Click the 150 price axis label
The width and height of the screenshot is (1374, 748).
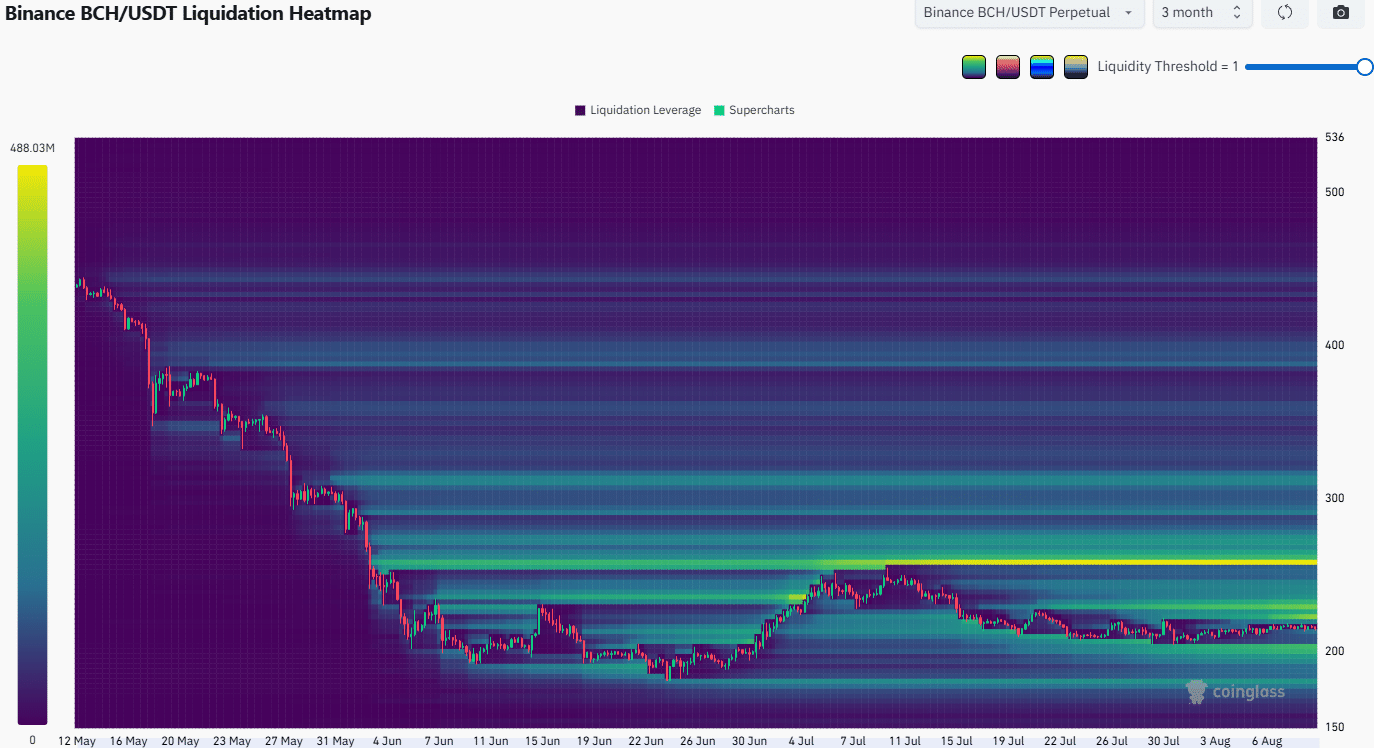click(x=1336, y=727)
